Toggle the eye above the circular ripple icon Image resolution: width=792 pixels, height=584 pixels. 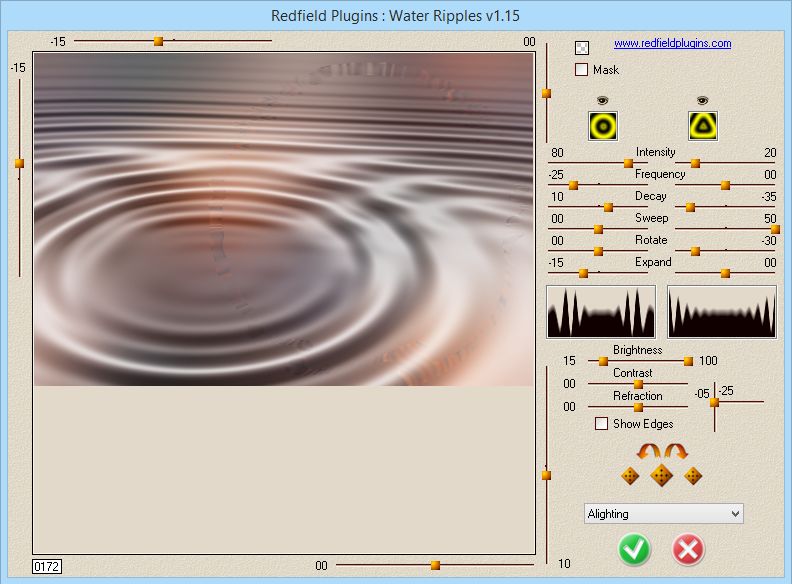coord(602,101)
